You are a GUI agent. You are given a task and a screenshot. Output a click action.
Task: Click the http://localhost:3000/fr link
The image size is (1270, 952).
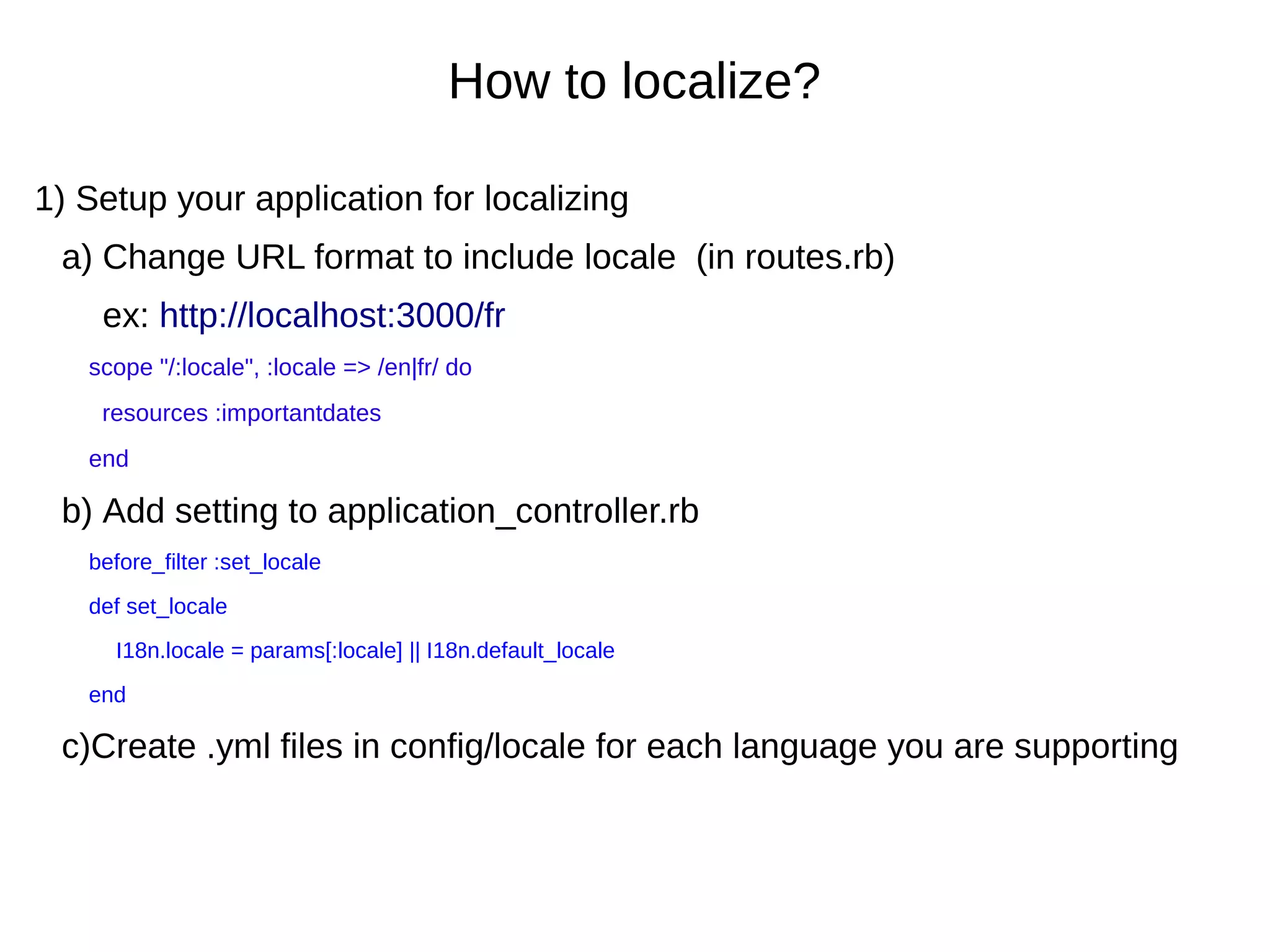(332, 316)
